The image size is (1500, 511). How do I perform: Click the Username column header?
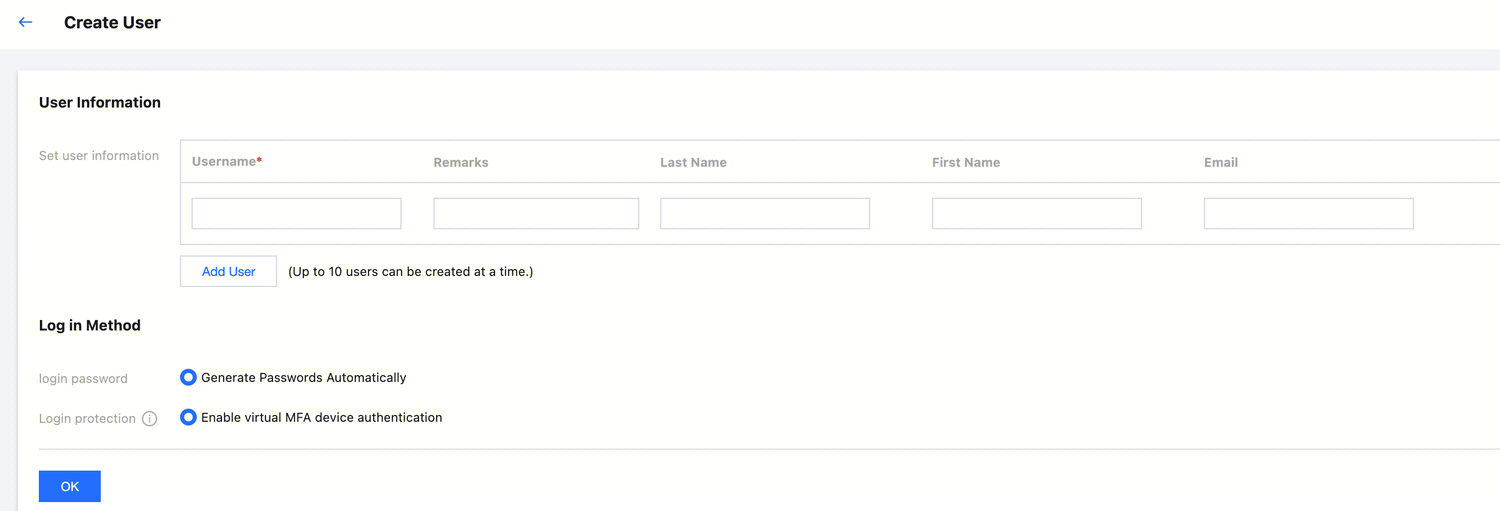click(226, 162)
